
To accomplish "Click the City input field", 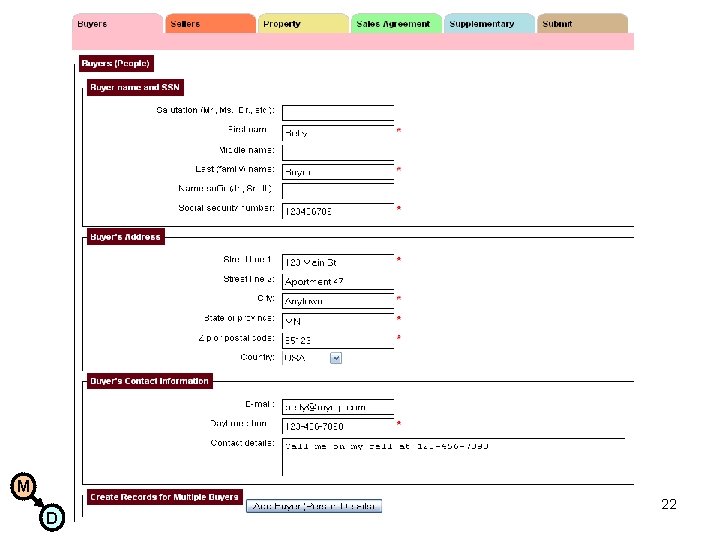I will [x=338, y=301].
